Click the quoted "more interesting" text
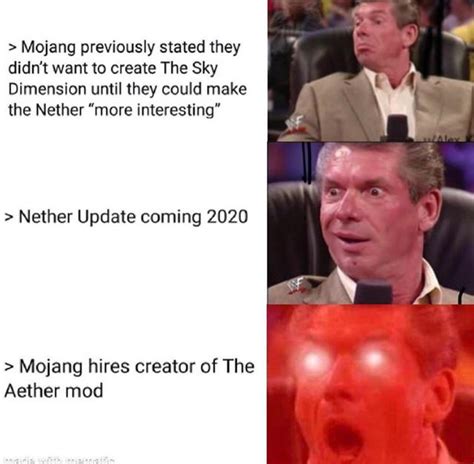 (x=154, y=110)
